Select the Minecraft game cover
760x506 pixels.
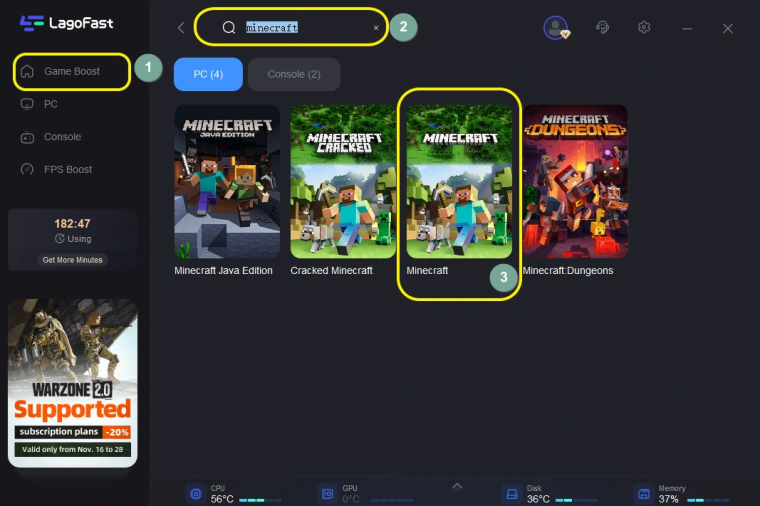[459, 181]
